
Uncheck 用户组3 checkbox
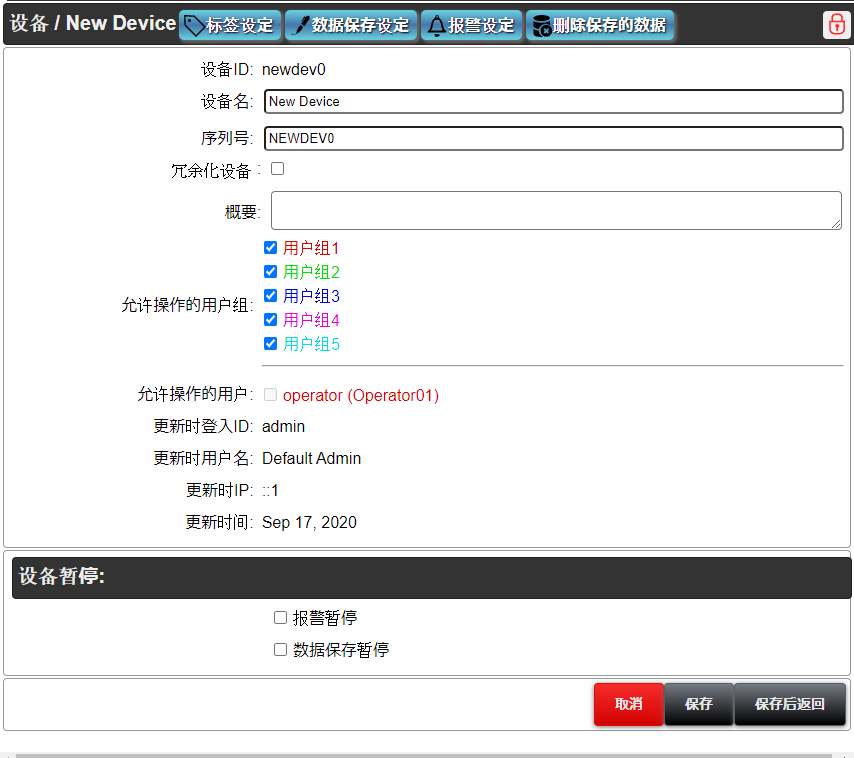pos(270,296)
